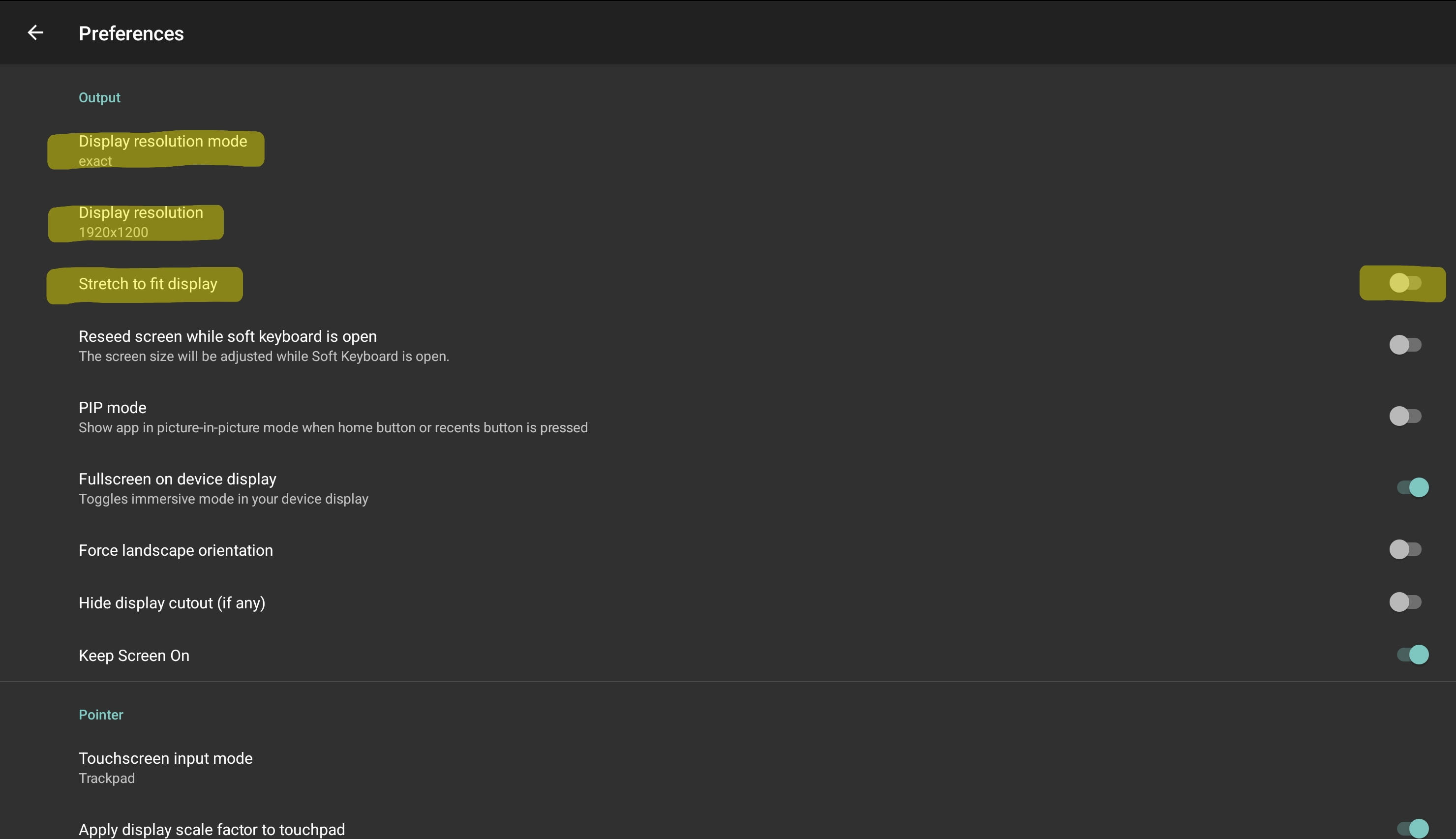The width and height of the screenshot is (1456, 839).
Task: Click the PIP mode label
Action: 112,407
